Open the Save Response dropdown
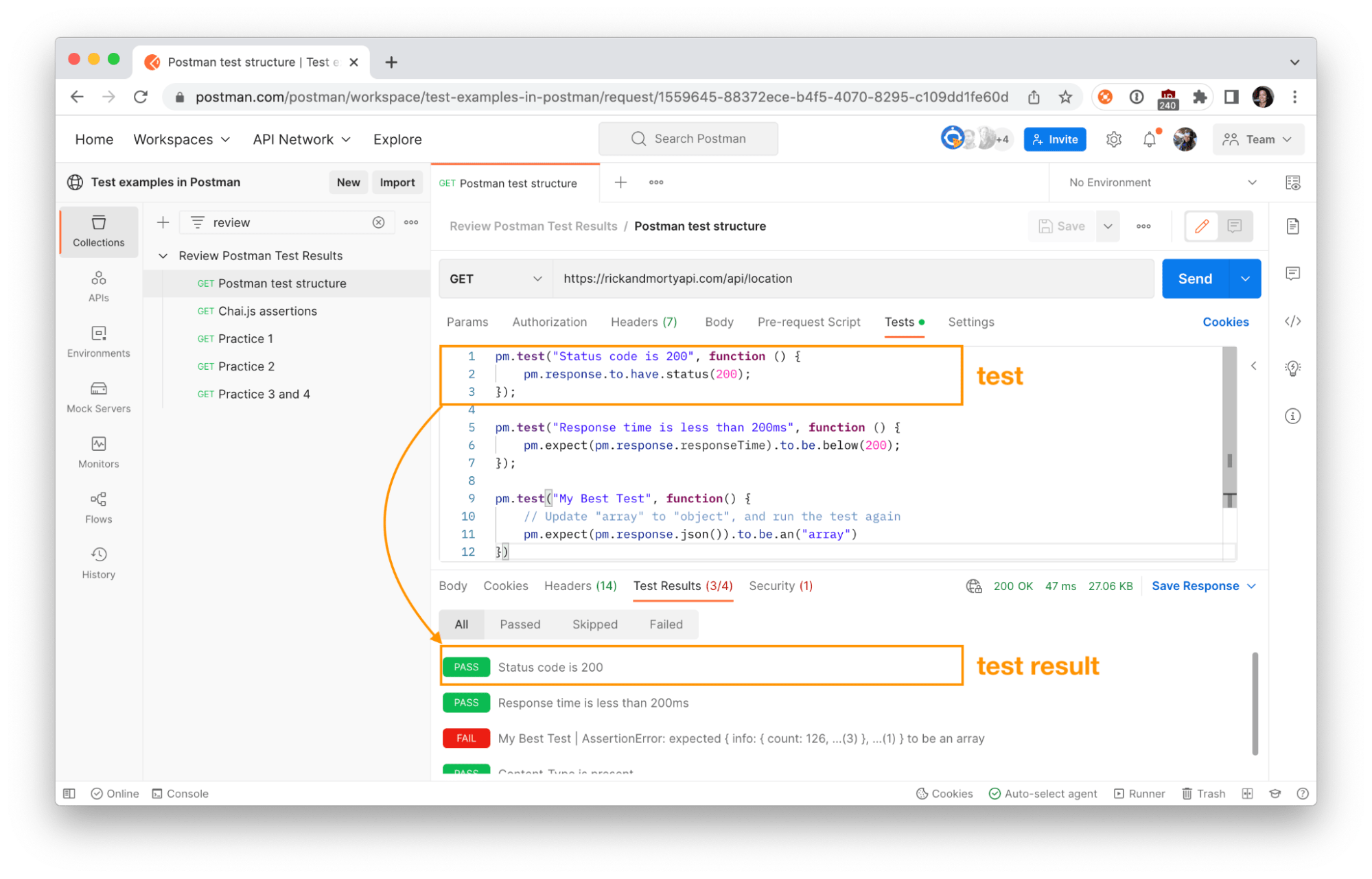 1203,586
